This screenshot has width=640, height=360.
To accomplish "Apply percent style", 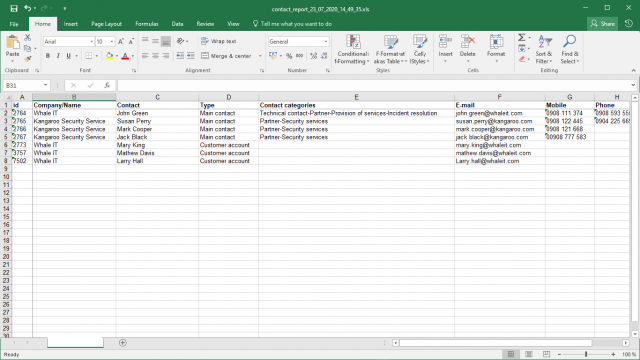I will (x=289, y=56).
